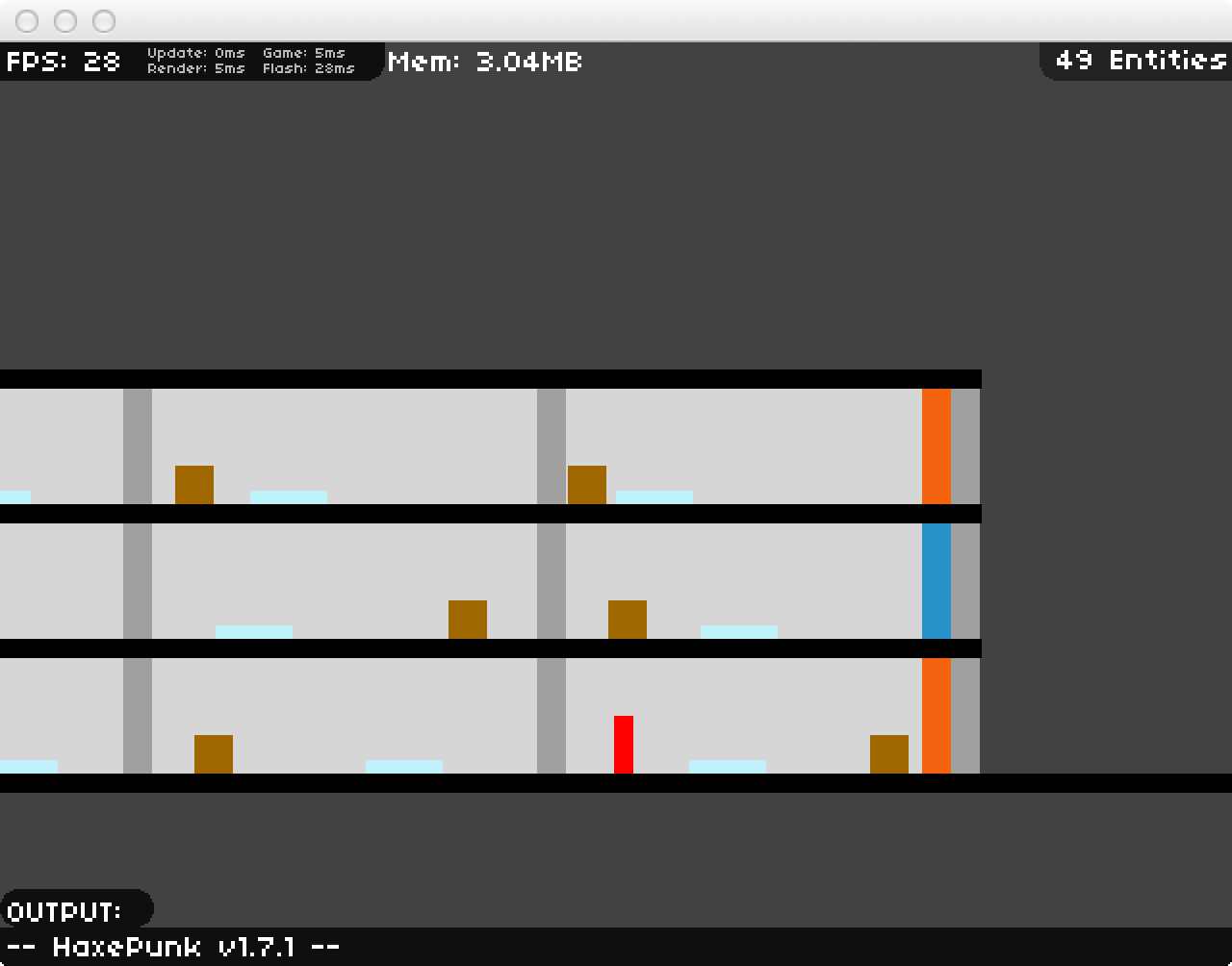Image resolution: width=1232 pixels, height=966 pixels.
Task: Click the Update: 0ms timing readout
Action: (196, 53)
